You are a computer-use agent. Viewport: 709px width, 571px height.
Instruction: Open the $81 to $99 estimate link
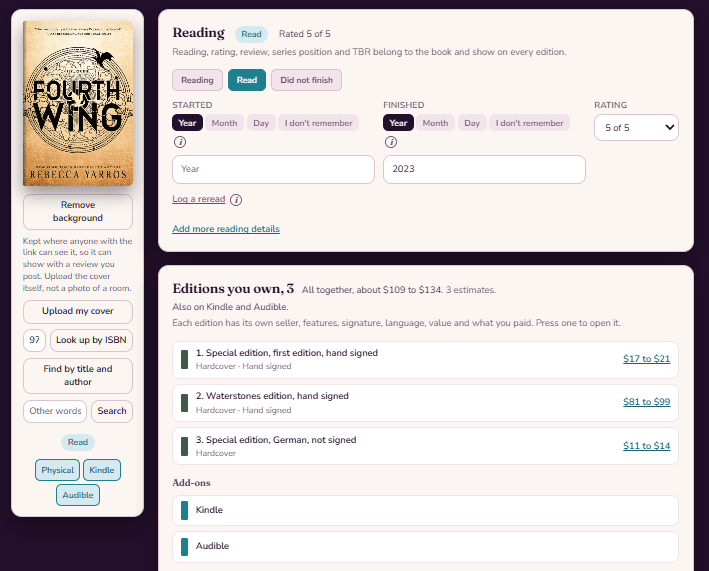coord(647,402)
